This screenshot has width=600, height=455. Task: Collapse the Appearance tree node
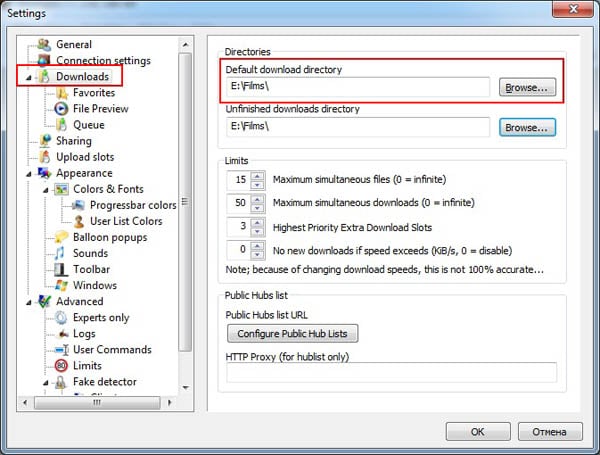coord(28,173)
